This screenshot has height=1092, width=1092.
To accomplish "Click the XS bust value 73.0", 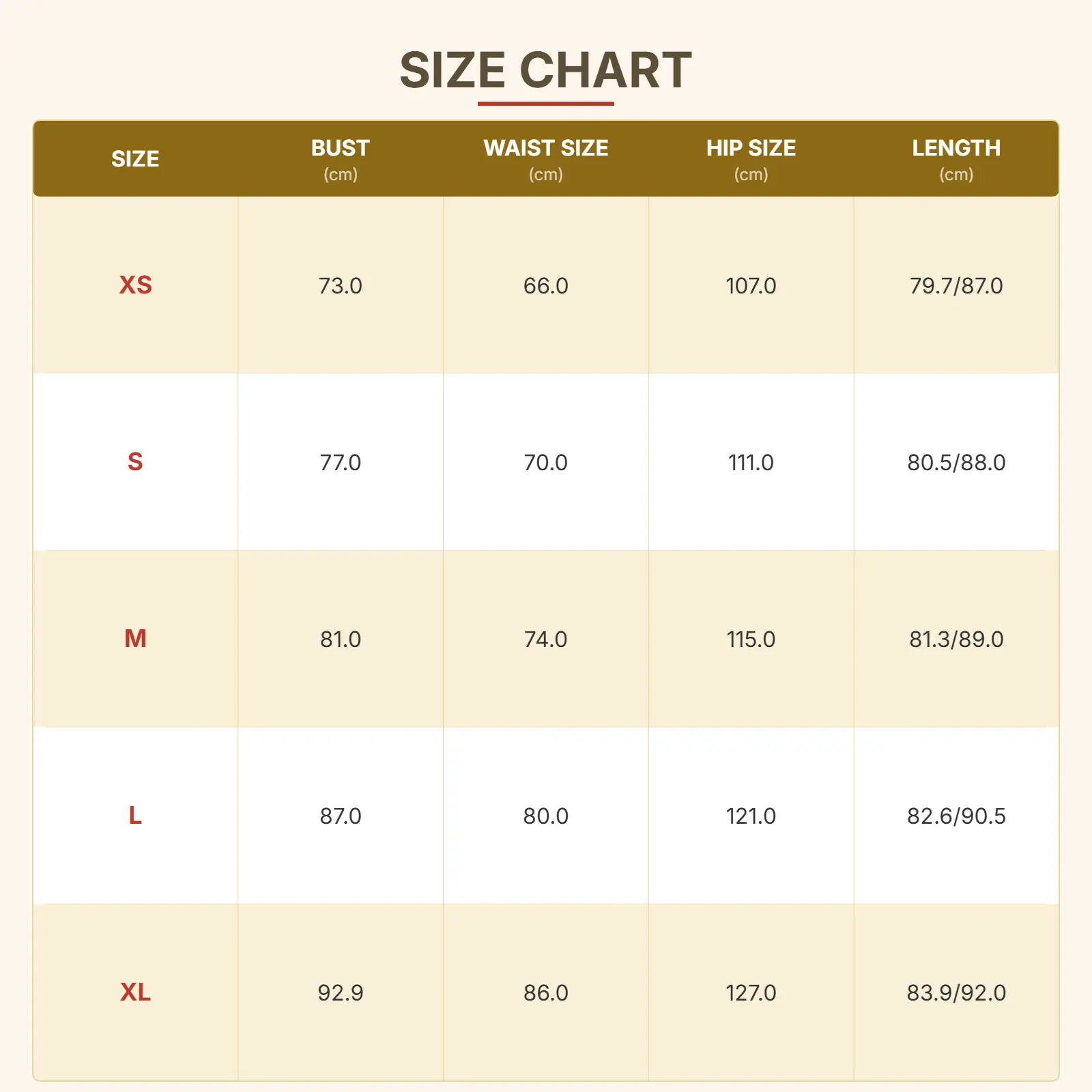I will click(340, 285).
